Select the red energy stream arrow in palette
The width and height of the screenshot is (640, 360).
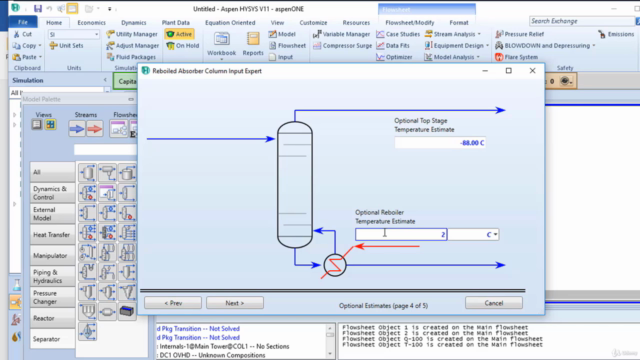point(95,129)
